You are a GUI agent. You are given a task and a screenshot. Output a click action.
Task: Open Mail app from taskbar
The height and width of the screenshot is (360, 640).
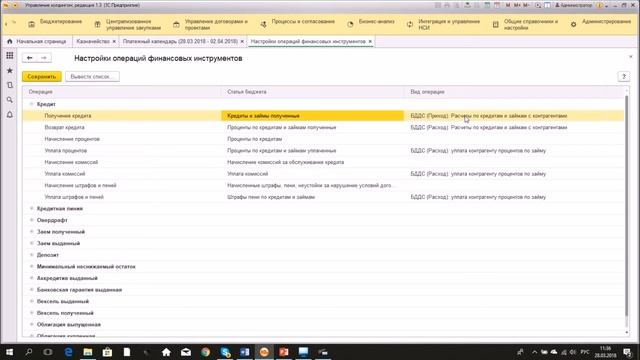point(186,352)
